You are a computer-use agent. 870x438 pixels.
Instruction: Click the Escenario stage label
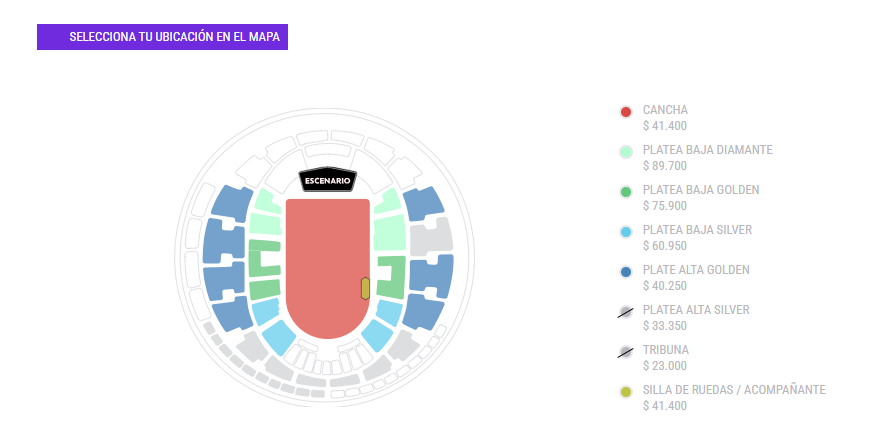(x=327, y=181)
